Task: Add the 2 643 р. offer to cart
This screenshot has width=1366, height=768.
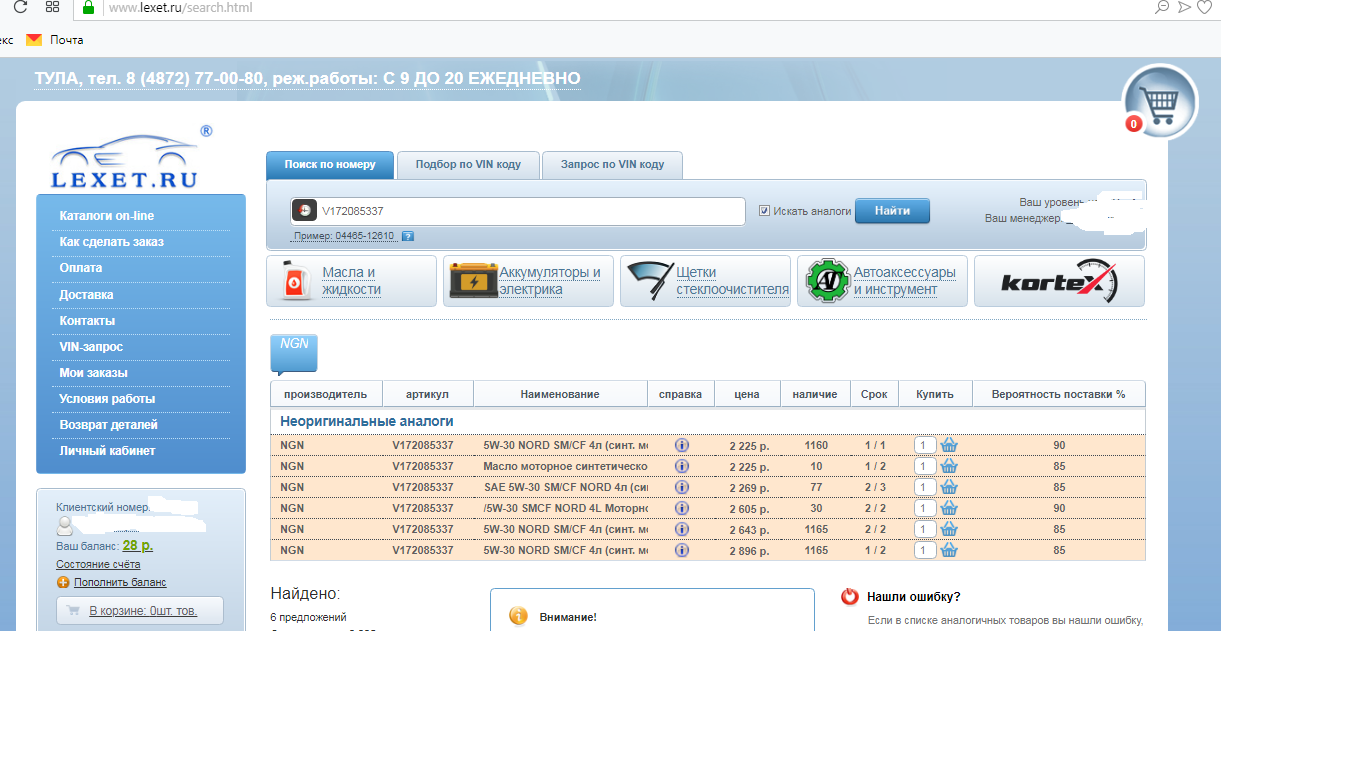Action: [x=949, y=529]
